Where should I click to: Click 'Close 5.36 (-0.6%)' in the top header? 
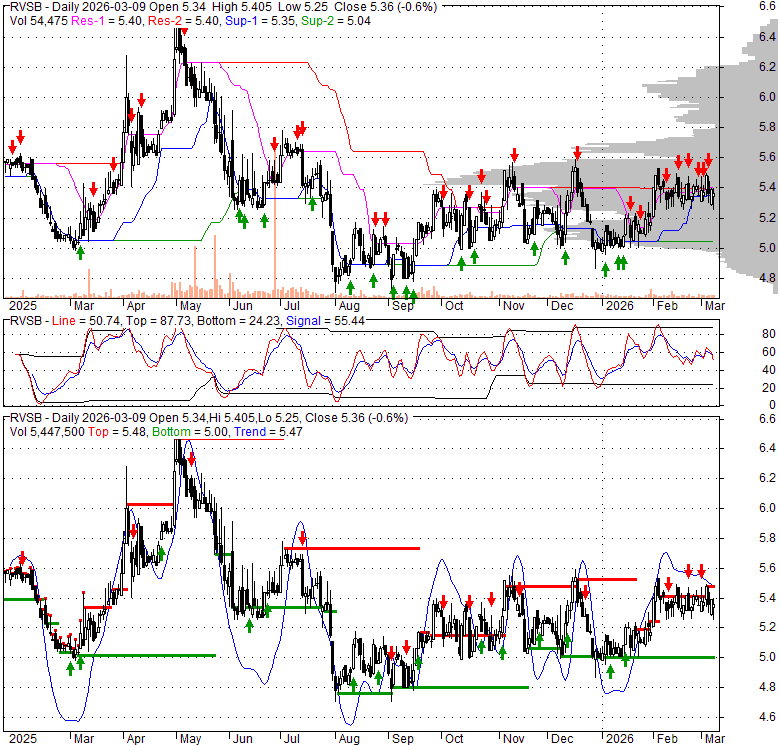pyautogui.click(x=386, y=7)
